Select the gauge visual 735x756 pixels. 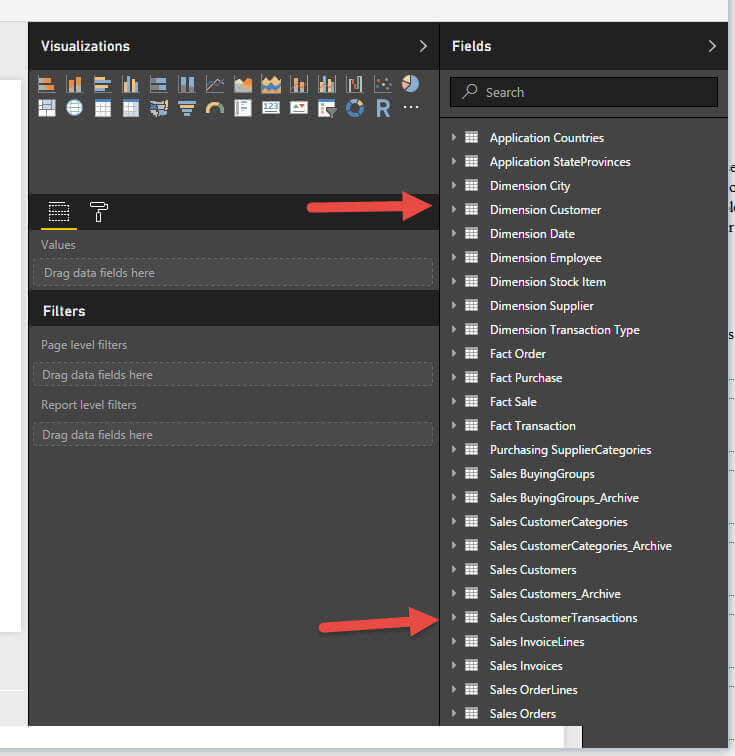(215, 108)
